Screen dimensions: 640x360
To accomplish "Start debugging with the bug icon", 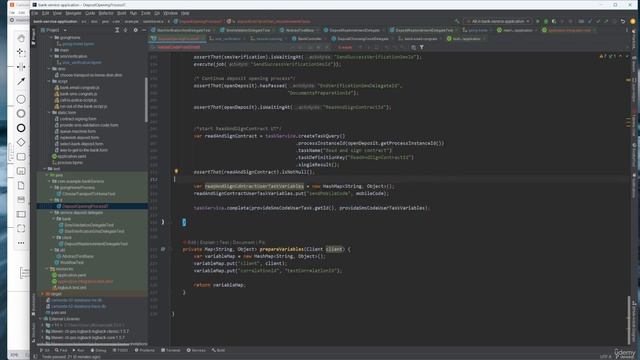I will click(x=546, y=21).
